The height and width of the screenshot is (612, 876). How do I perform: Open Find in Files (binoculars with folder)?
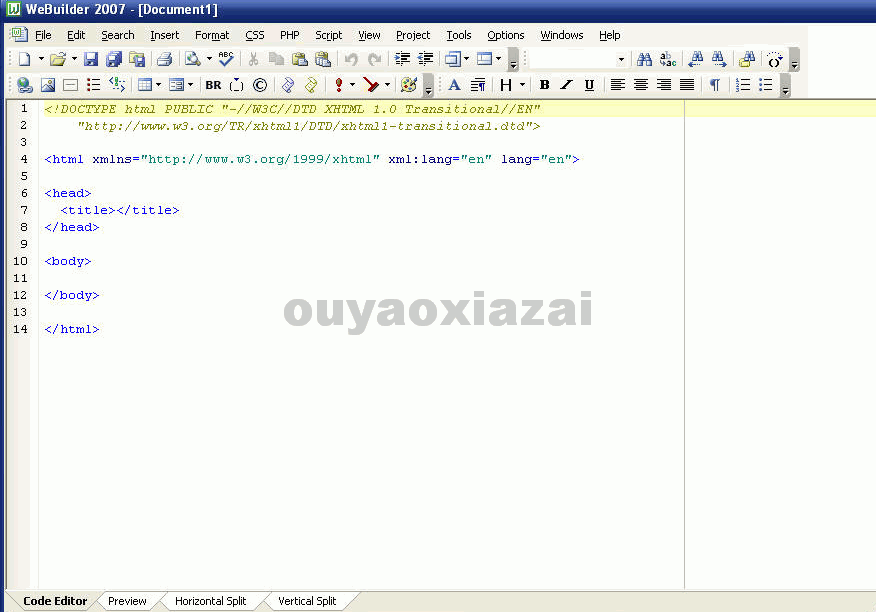[x=747, y=59]
